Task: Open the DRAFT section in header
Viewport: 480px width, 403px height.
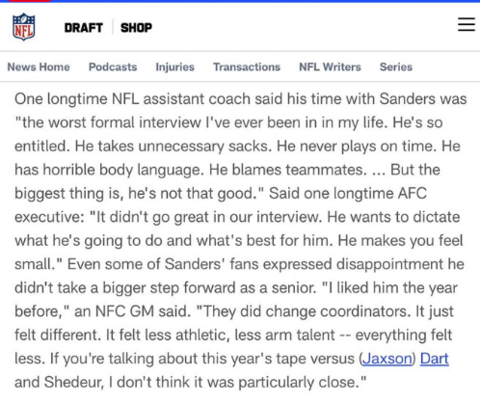Action: [83, 28]
